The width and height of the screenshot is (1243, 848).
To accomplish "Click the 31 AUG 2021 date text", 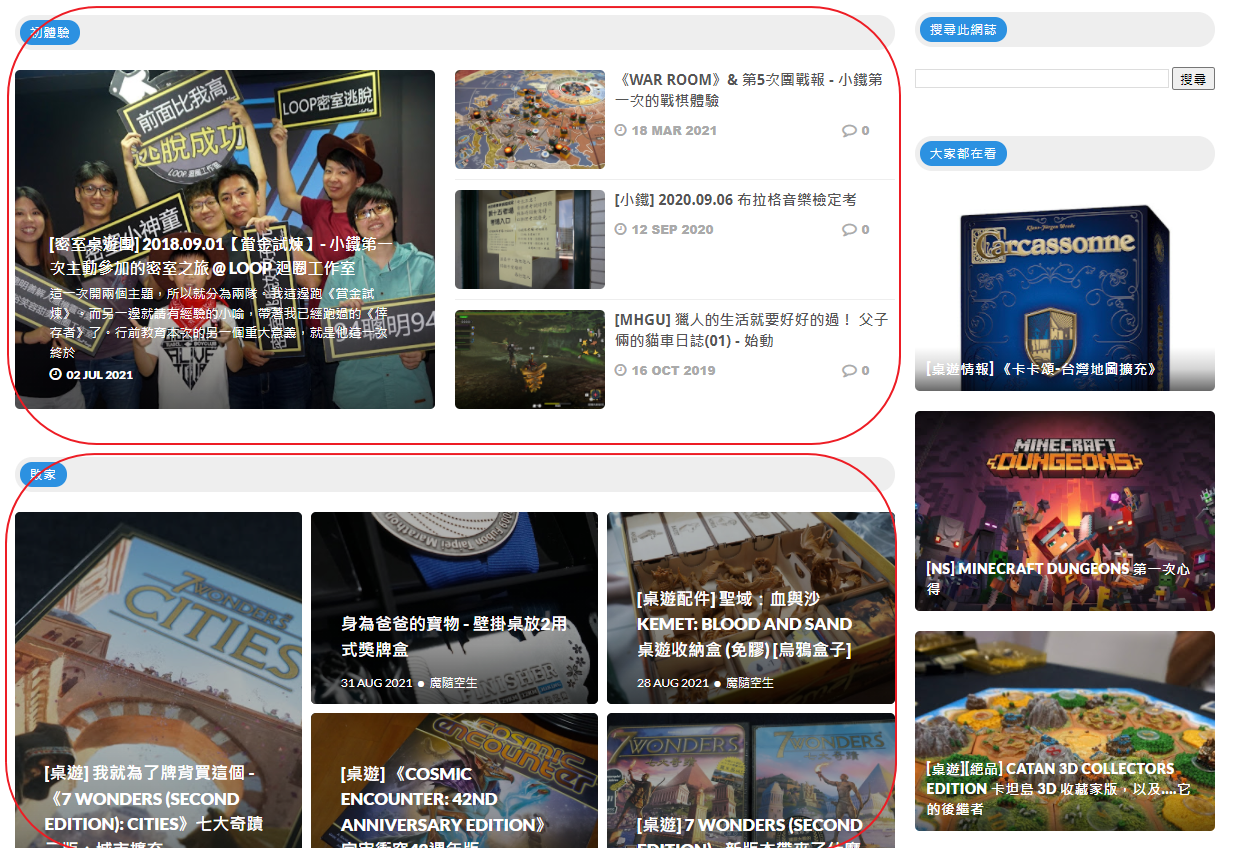I will (376, 683).
